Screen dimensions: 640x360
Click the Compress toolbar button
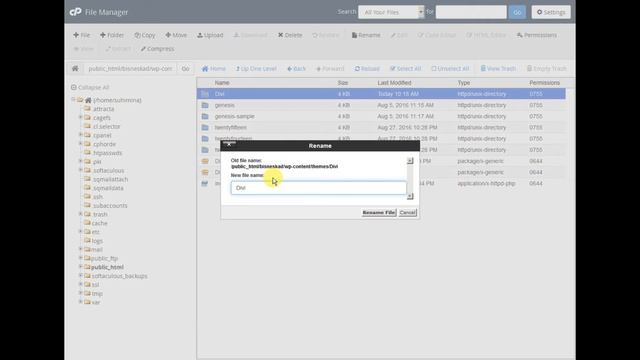click(158, 49)
